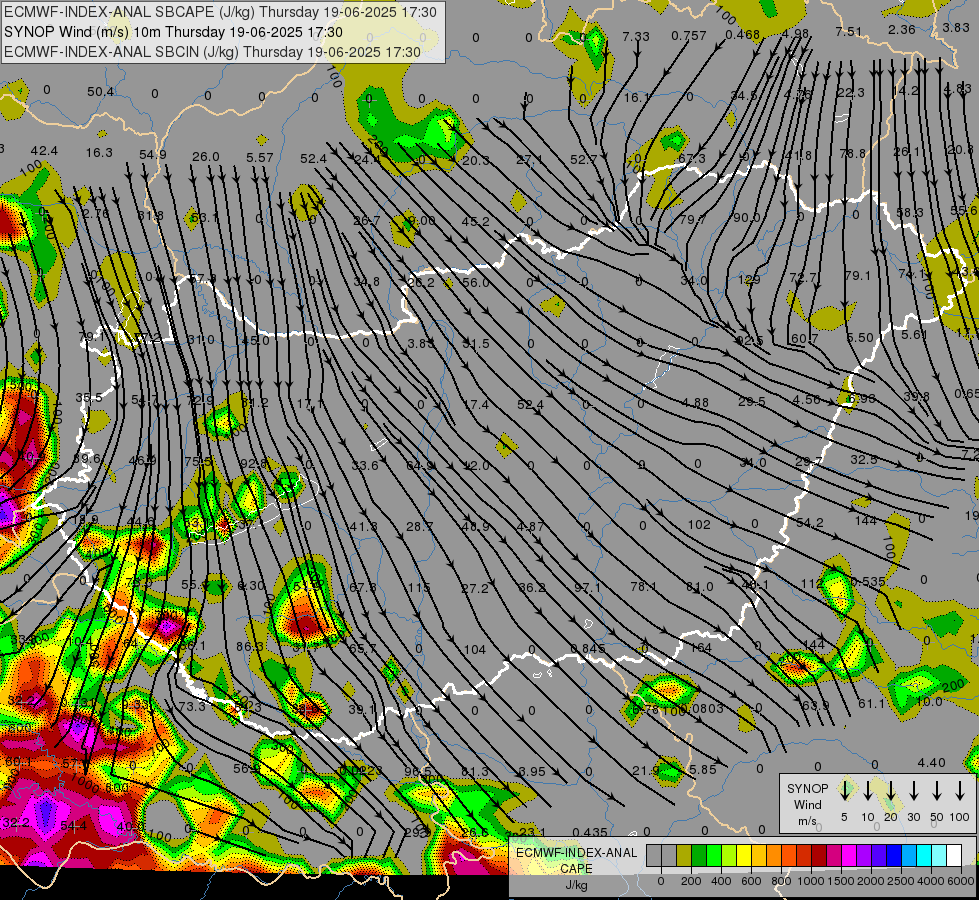The height and width of the screenshot is (900, 979).
Task: Click the map value 0.535
Action: [867, 582]
